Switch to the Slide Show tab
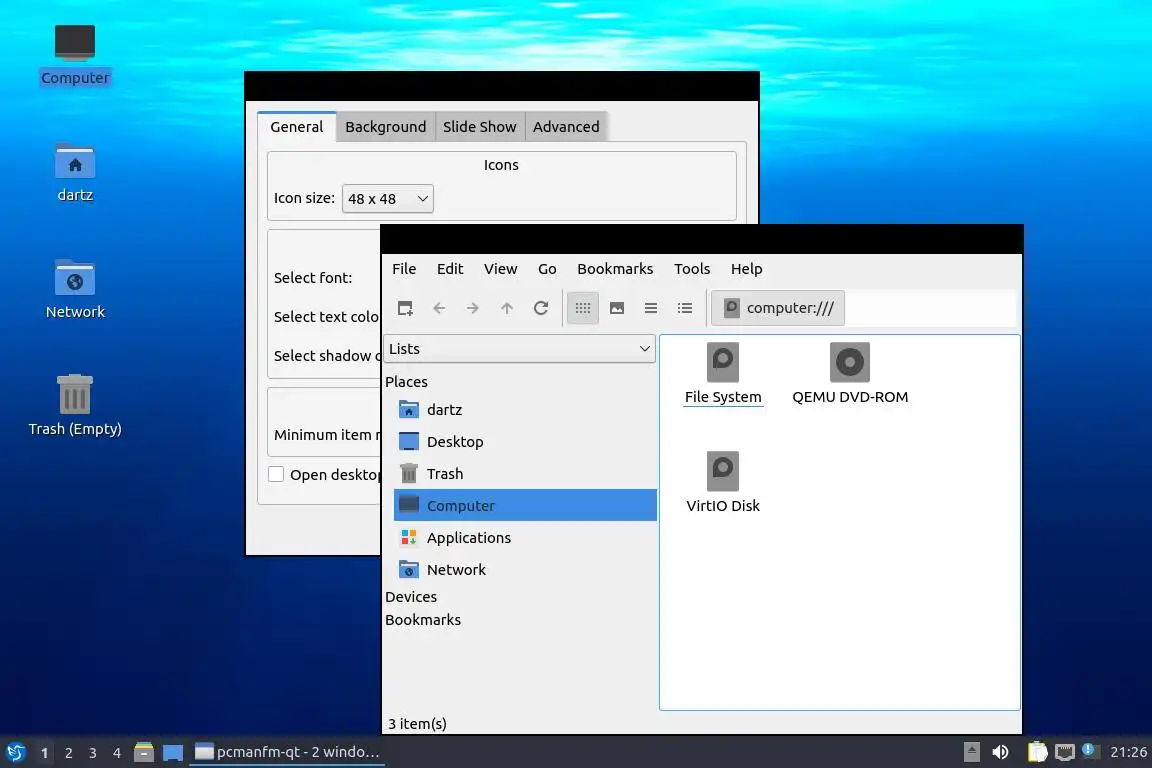The width and height of the screenshot is (1152, 768). (x=480, y=126)
